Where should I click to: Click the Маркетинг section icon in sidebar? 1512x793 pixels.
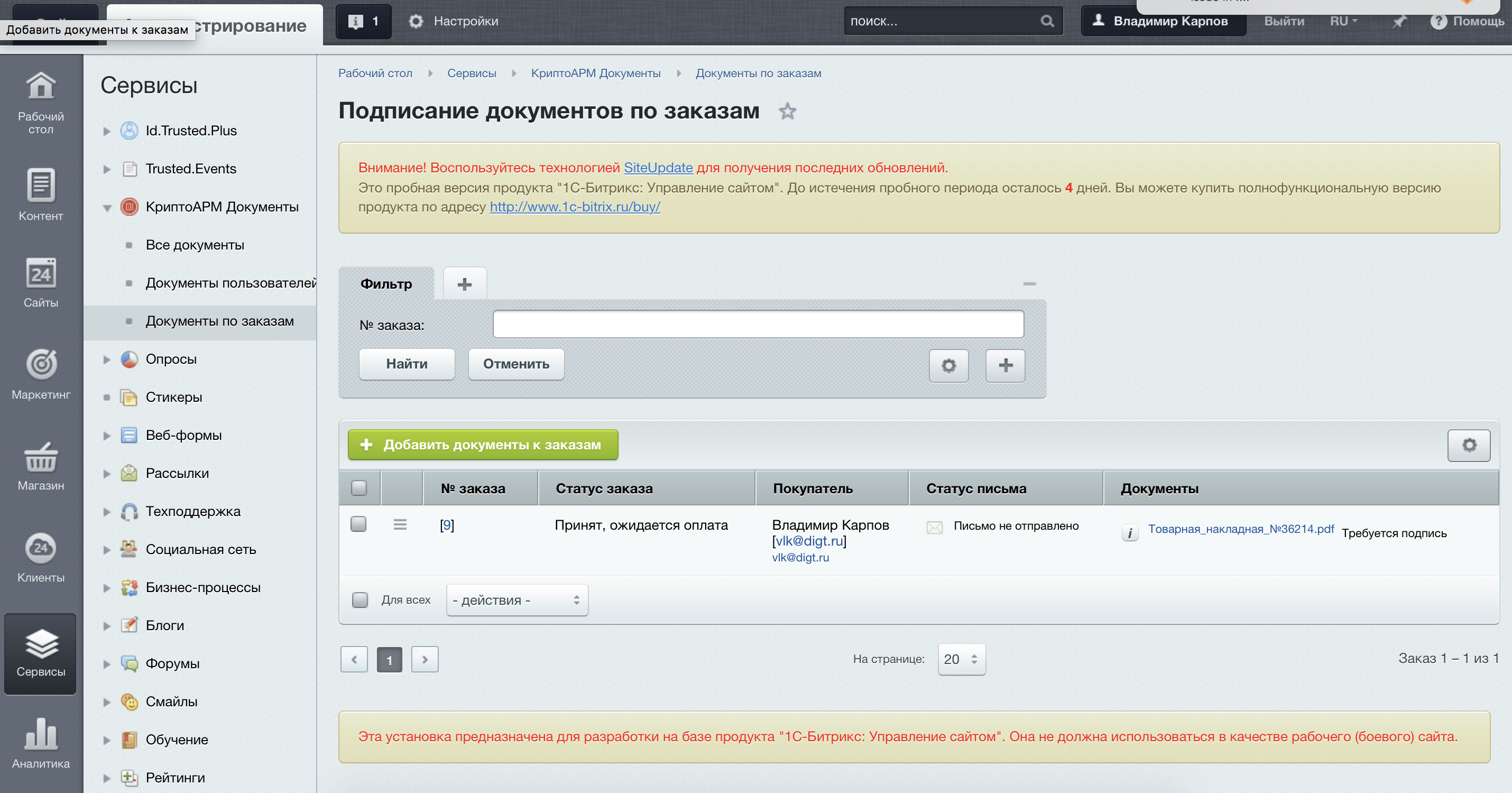pos(40,365)
